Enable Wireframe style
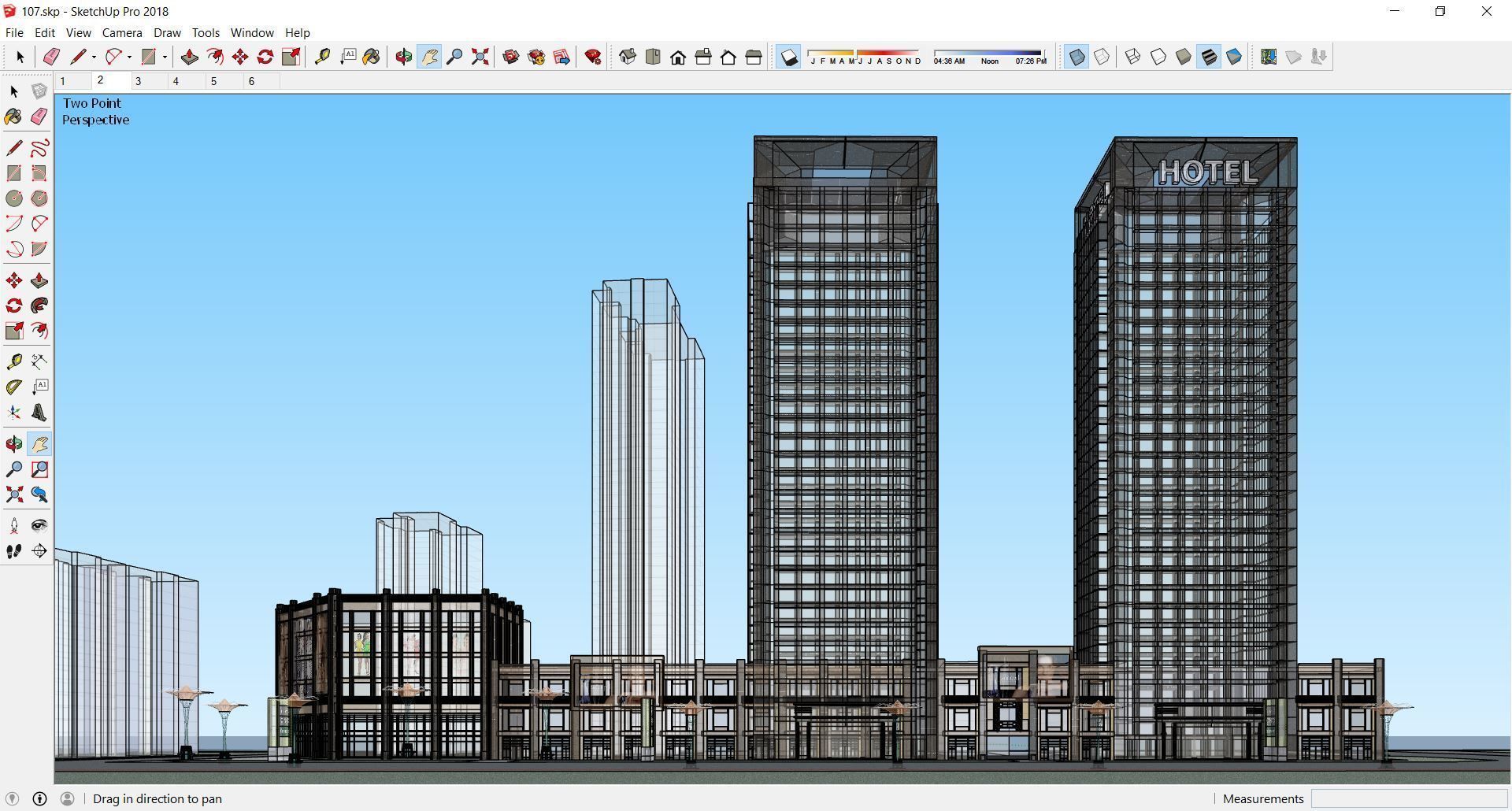The width and height of the screenshot is (1512, 811). pyautogui.click(x=1132, y=57)
